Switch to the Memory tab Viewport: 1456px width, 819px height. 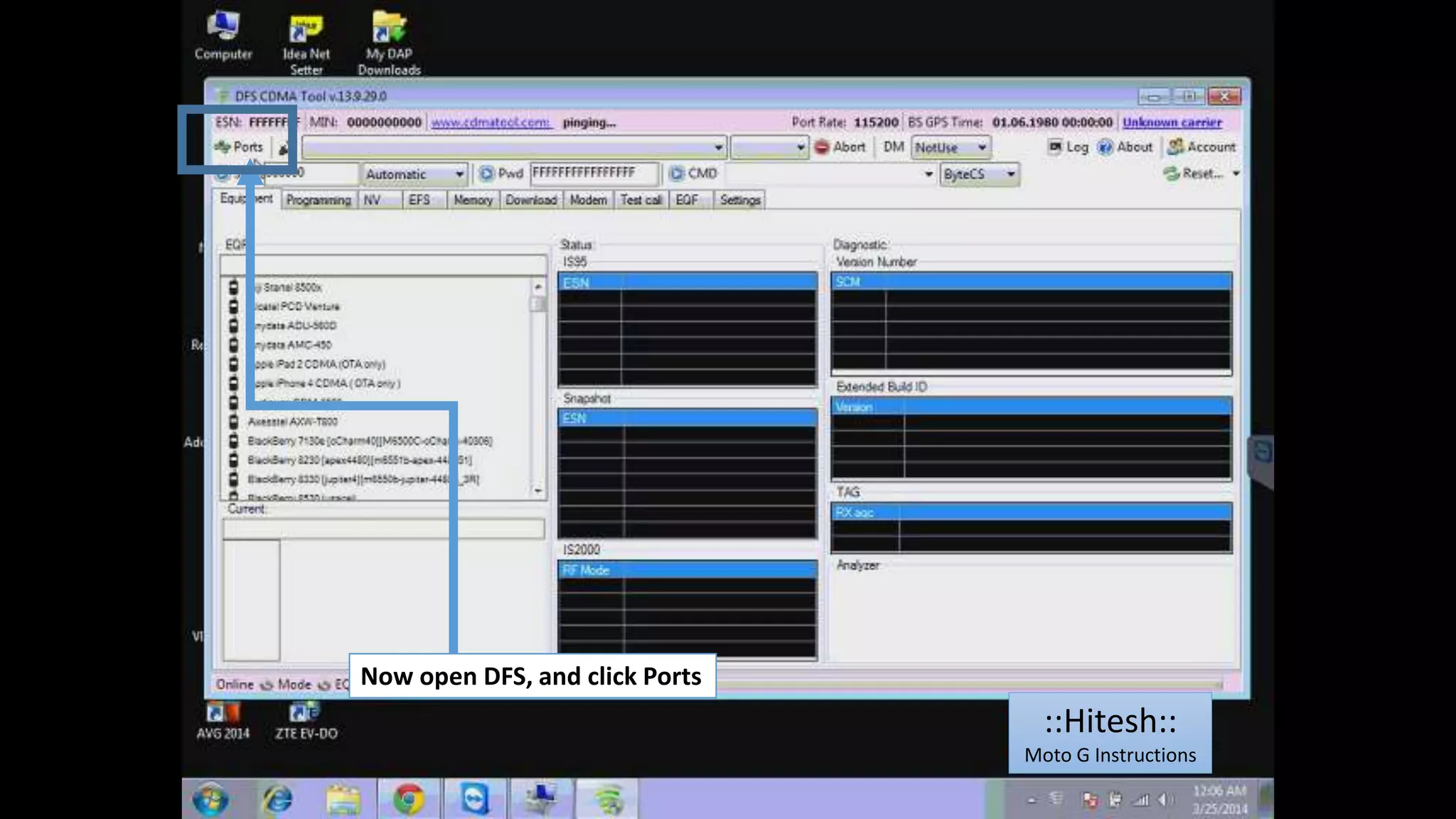tap(473, 200)
